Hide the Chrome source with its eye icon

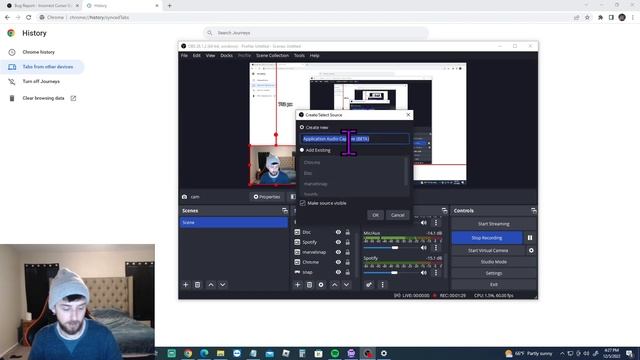tap(338, 262)
